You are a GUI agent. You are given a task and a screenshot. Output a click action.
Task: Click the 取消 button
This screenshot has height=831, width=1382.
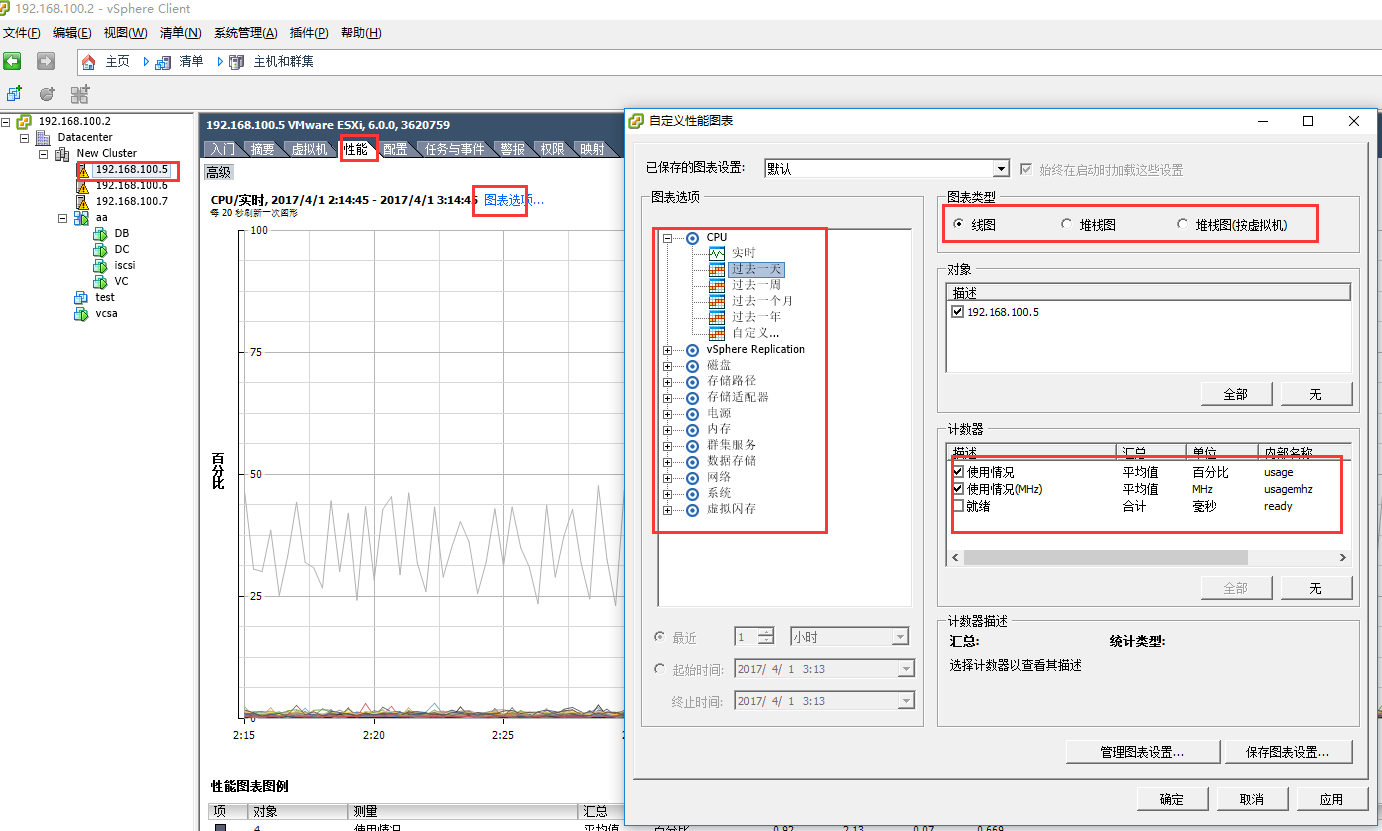pos(1252,799)
